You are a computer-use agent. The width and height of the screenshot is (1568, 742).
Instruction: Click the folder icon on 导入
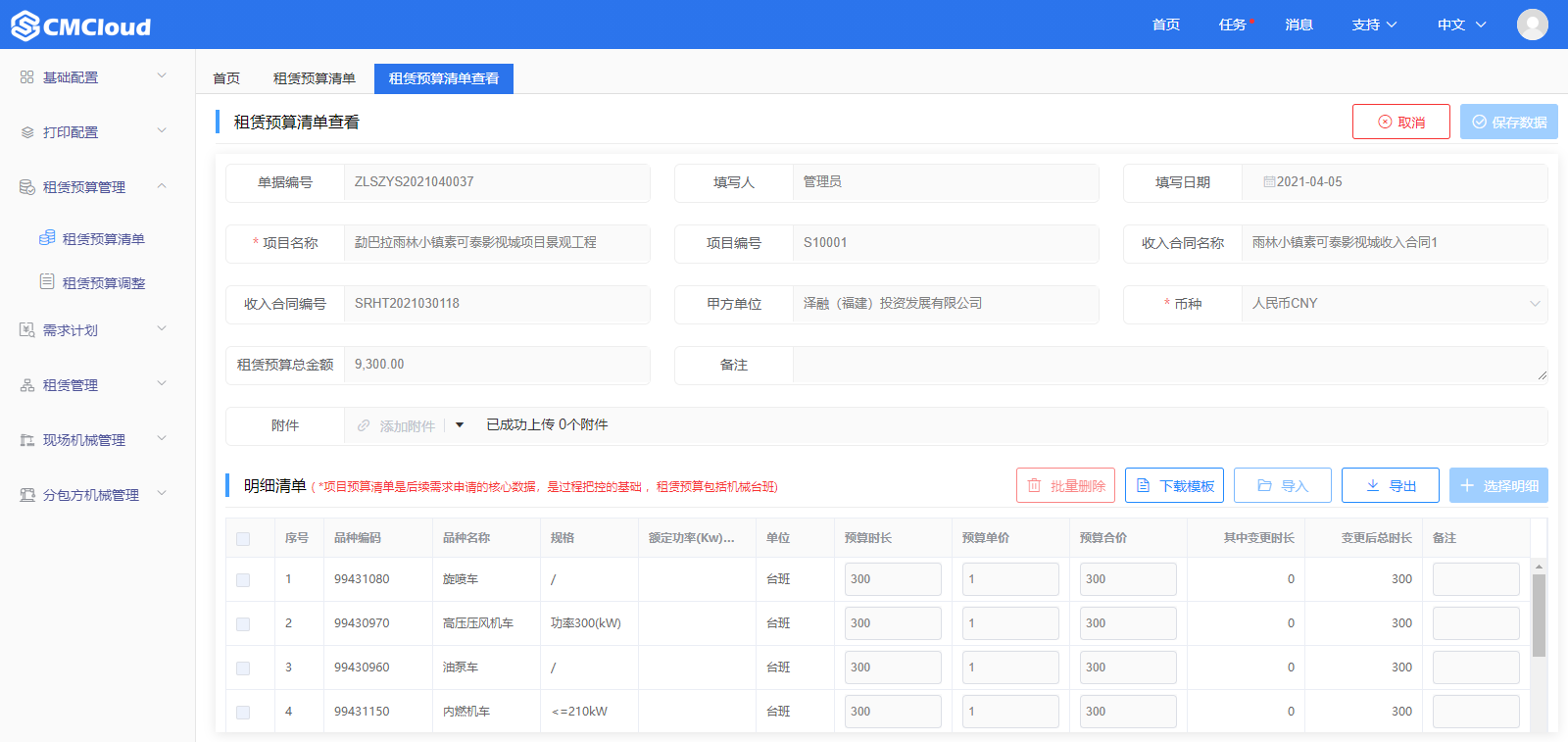pos(1264,485)
